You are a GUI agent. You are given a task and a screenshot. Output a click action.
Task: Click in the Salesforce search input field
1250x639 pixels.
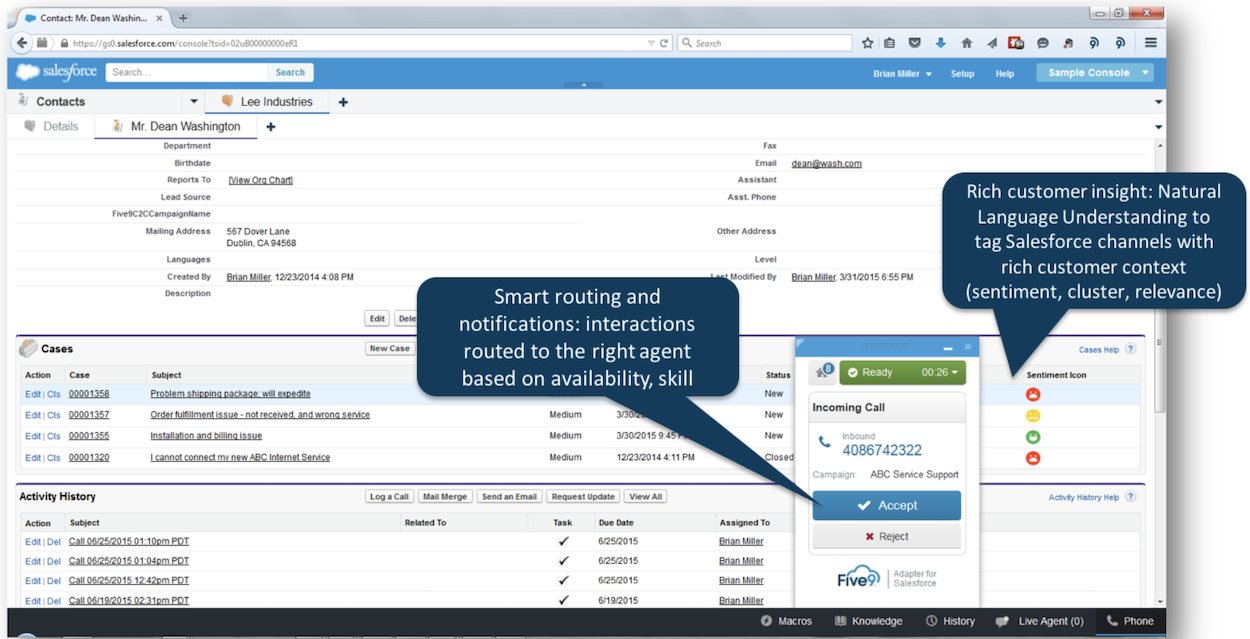point(187,72)
